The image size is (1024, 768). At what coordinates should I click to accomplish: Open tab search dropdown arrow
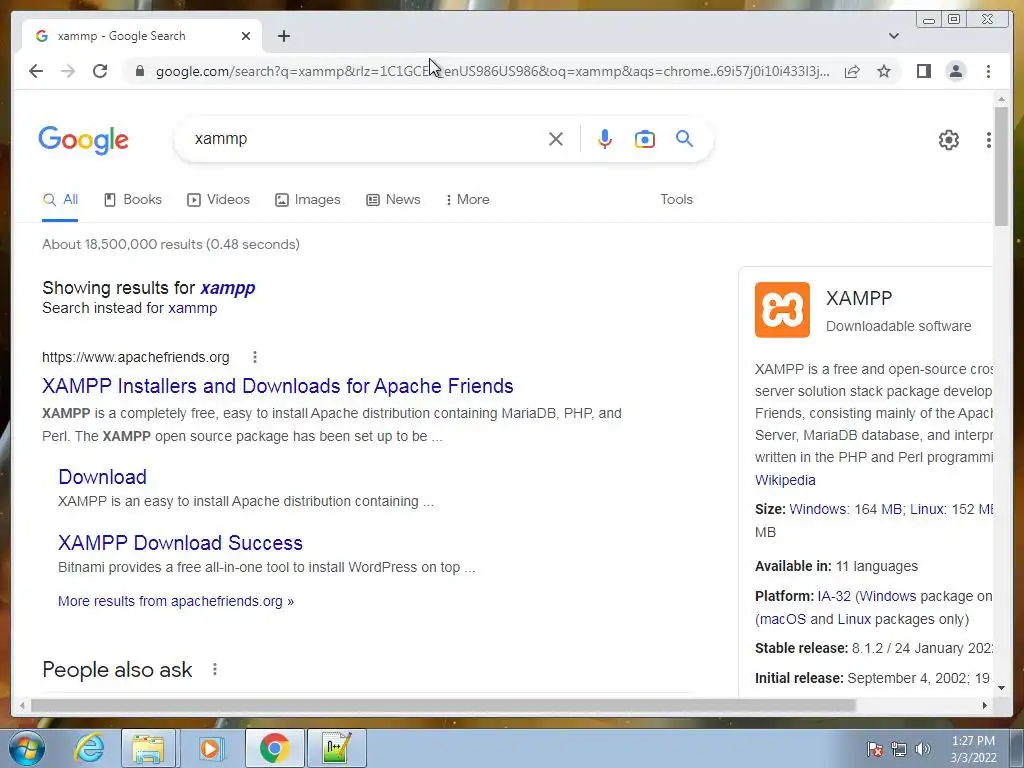click(x=893, y=36)
